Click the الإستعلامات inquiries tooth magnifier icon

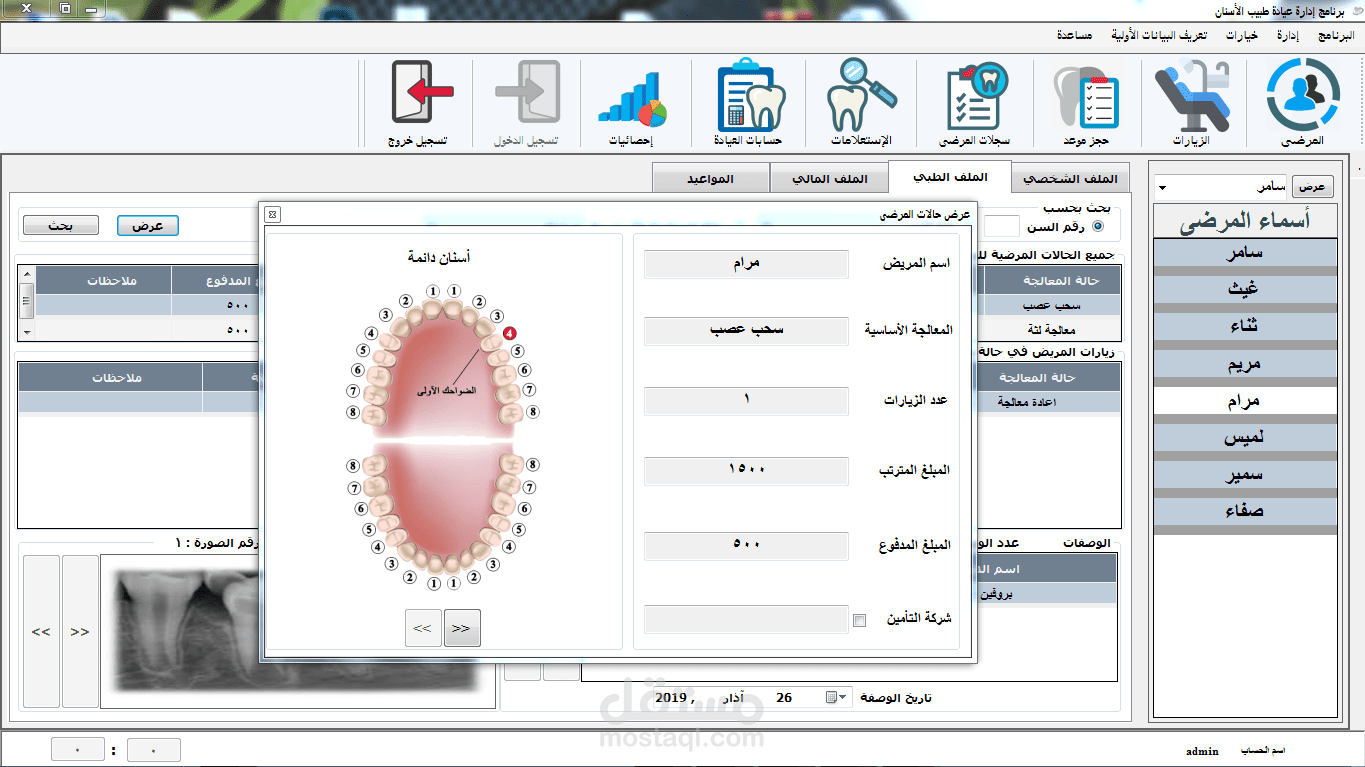point(862,102)
